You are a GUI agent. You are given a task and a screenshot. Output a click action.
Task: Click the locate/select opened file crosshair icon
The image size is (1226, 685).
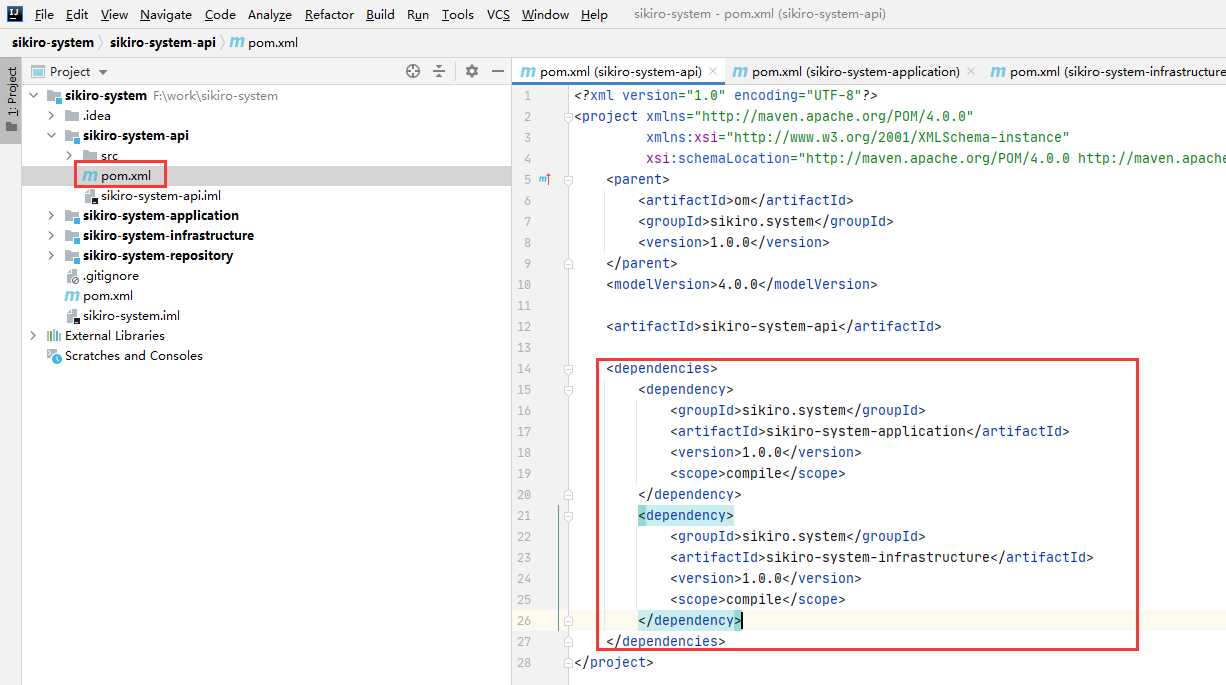pyautogui.click(x=413, y=71)
